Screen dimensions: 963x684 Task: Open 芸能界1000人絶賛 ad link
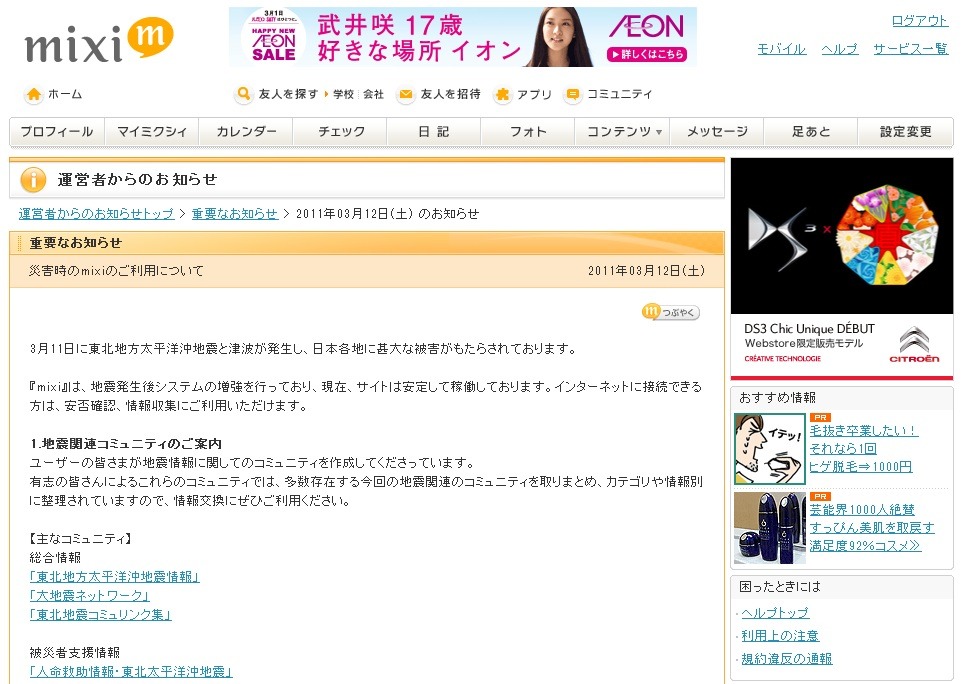(862, 510)
